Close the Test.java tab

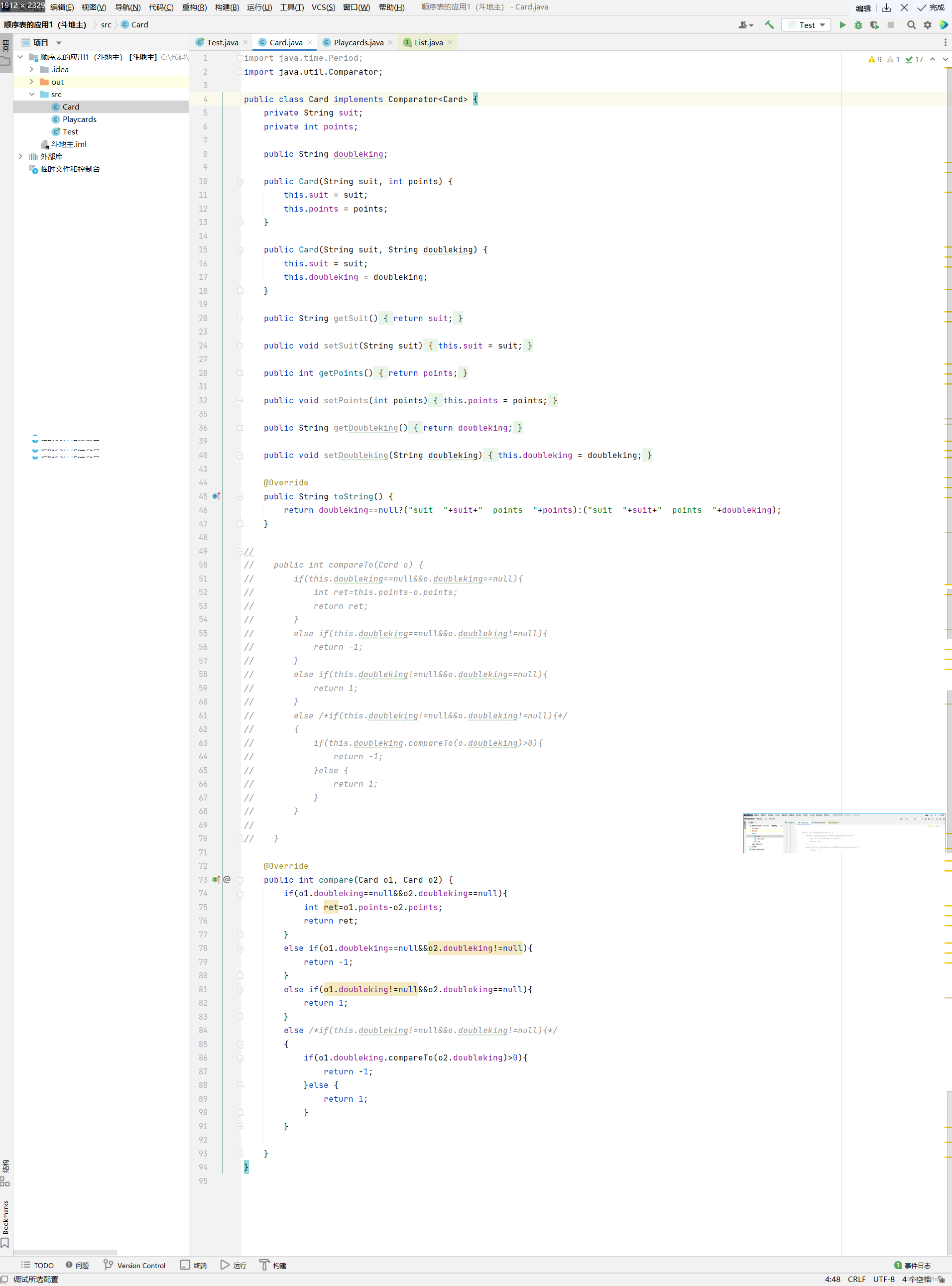click(245, 43)
